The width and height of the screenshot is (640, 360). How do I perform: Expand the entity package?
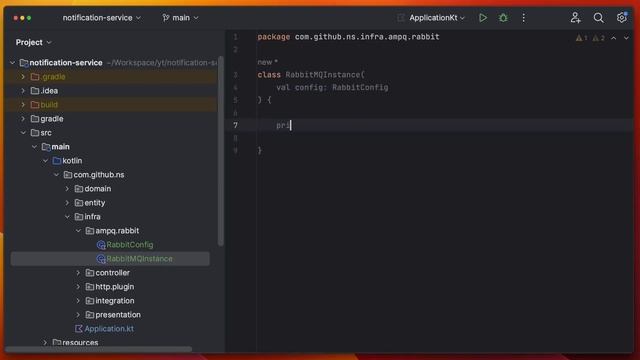67,202
